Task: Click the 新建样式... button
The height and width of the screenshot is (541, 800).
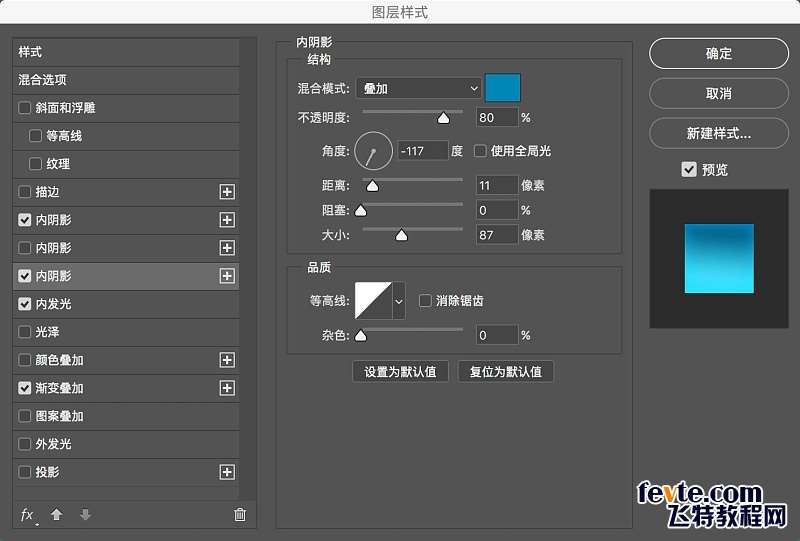Action: 719,133
